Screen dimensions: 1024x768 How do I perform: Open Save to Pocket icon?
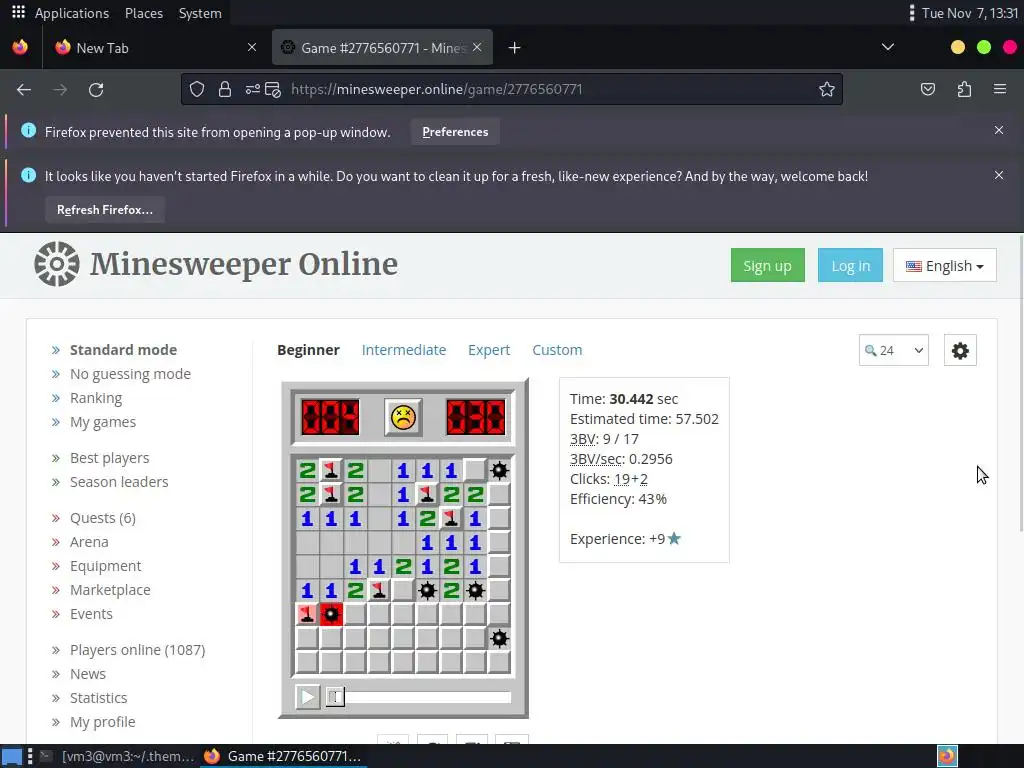[x=928, y=89]
